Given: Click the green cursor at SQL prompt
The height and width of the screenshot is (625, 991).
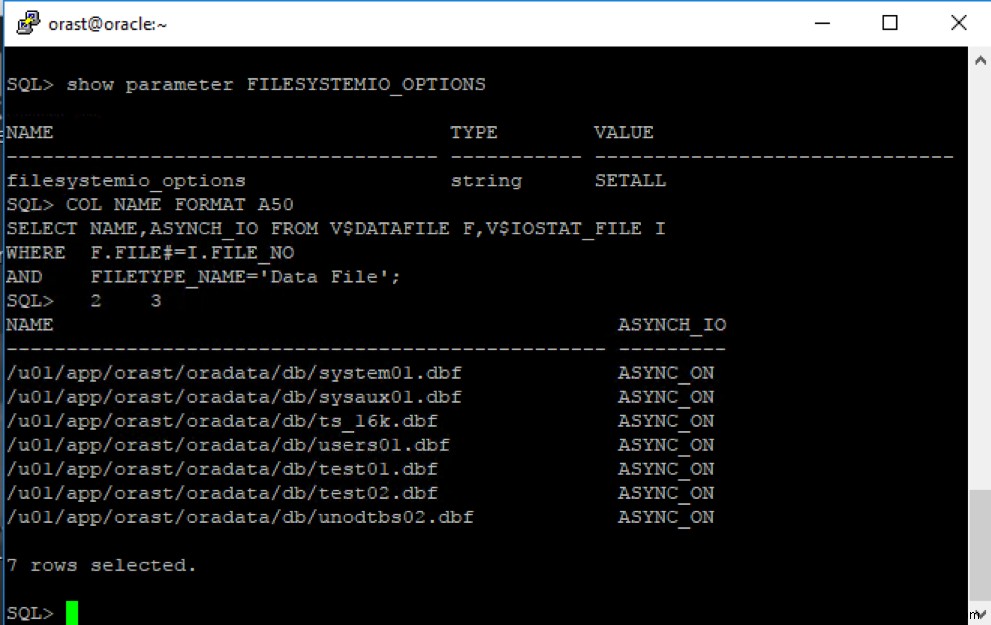Looking at the screenshot, I should [x=72, y=613].
